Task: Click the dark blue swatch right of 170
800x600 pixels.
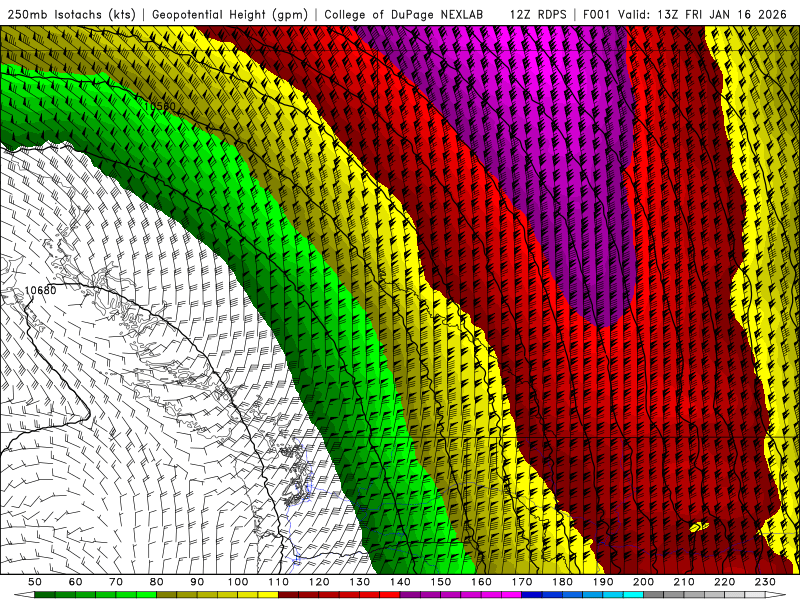Action: tap(532, 595)
